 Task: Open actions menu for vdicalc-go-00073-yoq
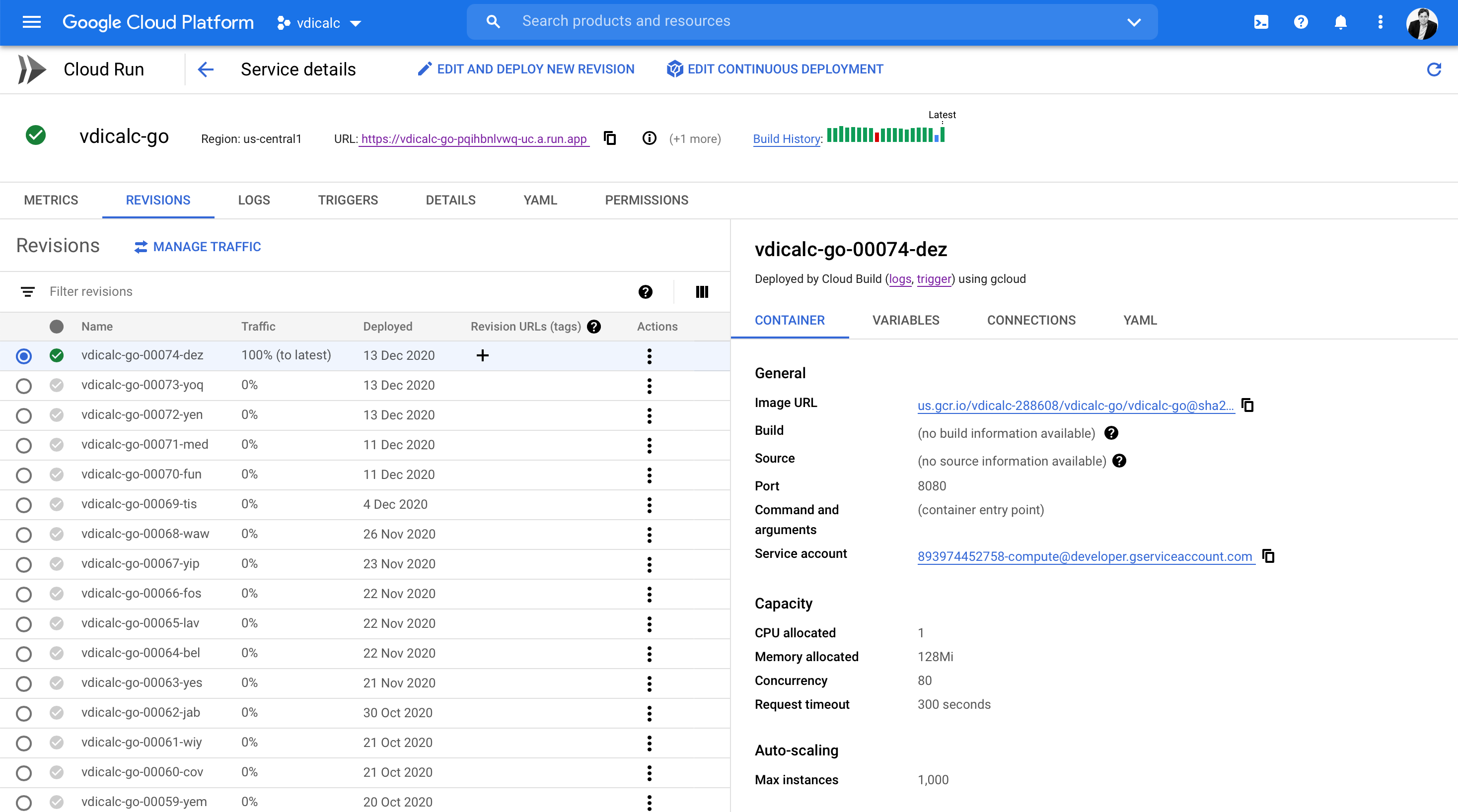click(x=649, y=386)
